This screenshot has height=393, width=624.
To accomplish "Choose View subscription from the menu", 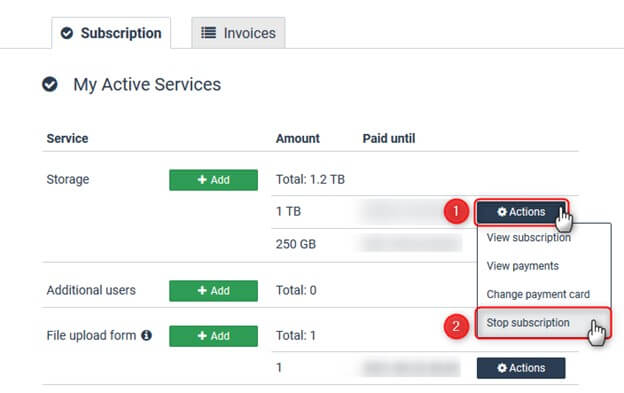I will [x=528, y=237].
